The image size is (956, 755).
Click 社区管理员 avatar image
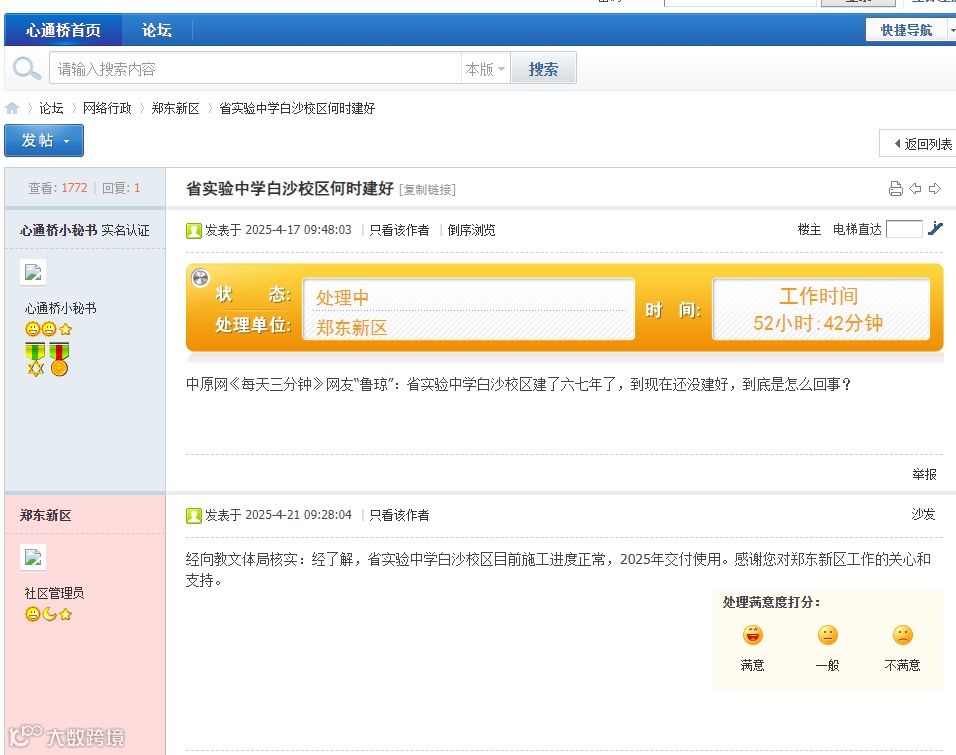click(33, 557)
